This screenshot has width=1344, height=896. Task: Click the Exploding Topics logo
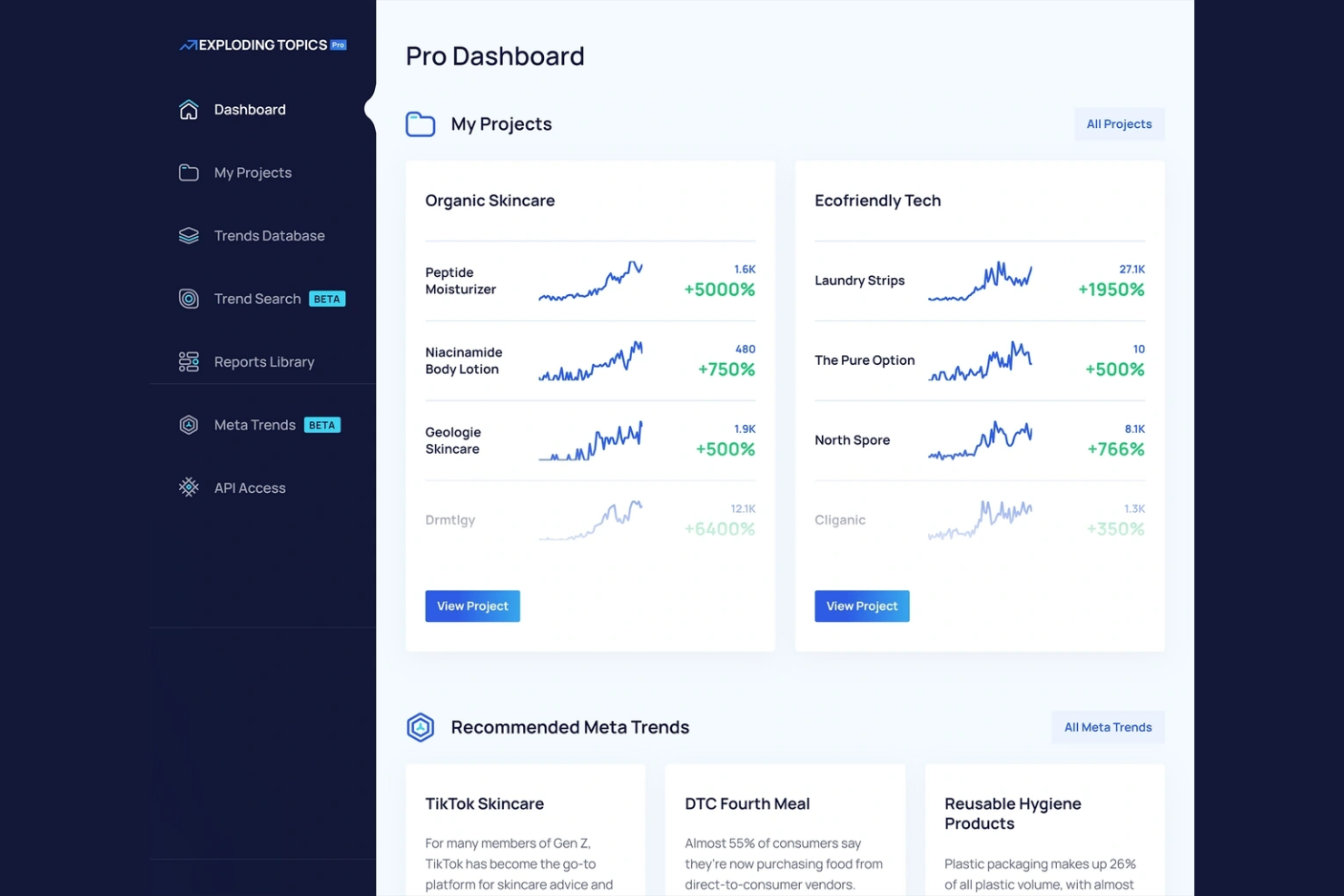tap(262, 44)
